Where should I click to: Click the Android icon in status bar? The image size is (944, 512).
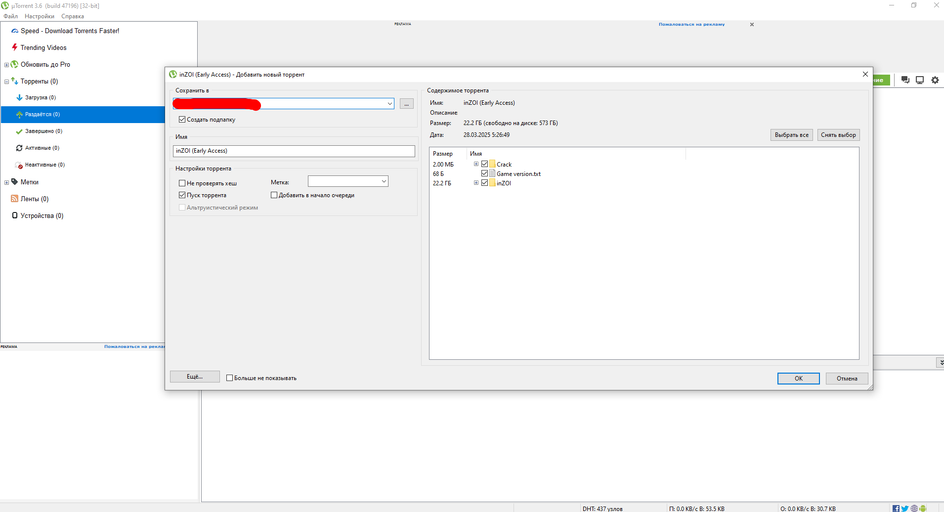tap(923, 509)
